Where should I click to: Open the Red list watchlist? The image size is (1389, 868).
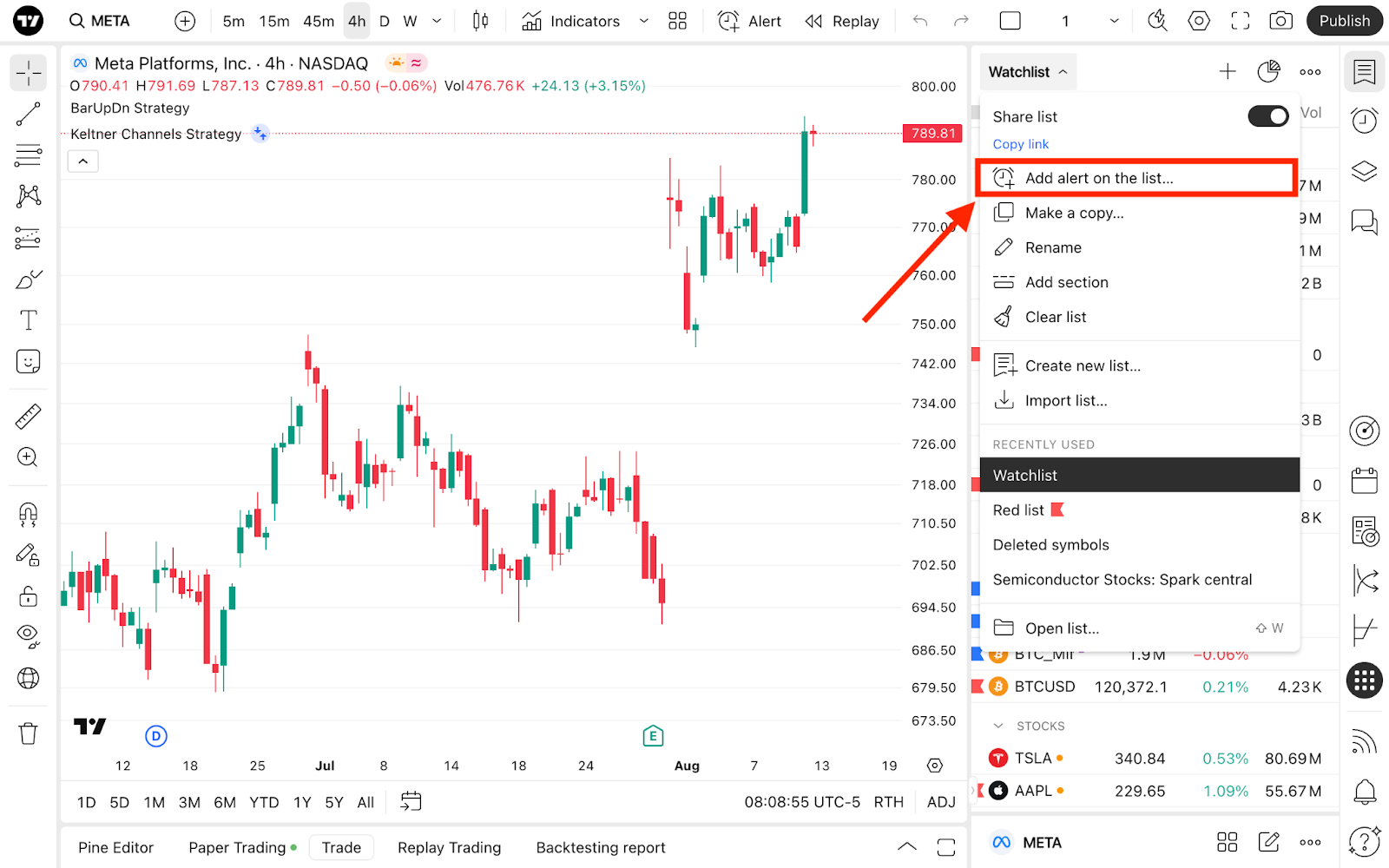(x=1140, y=510)
